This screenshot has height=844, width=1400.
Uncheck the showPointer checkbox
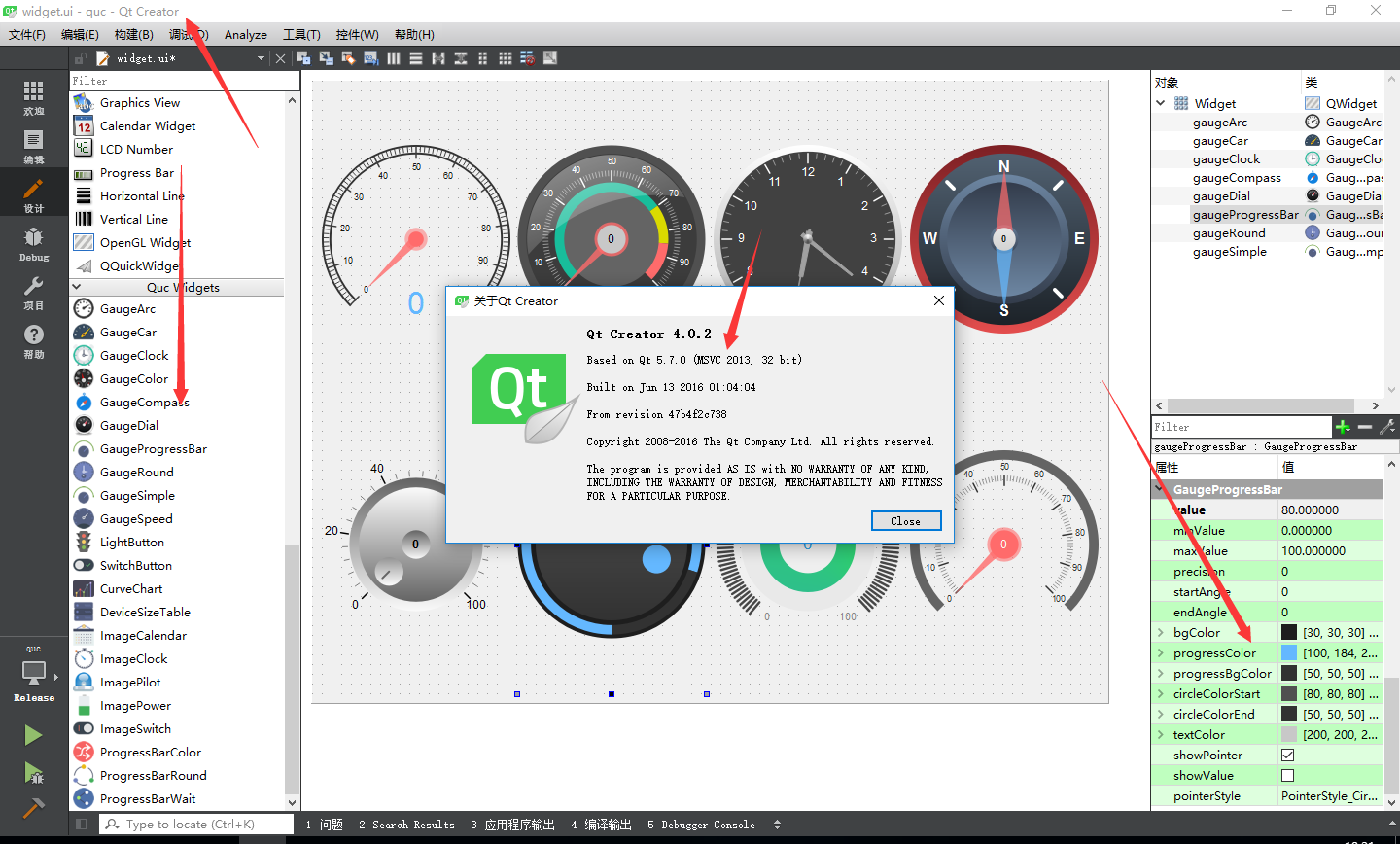coord(1287,755)
